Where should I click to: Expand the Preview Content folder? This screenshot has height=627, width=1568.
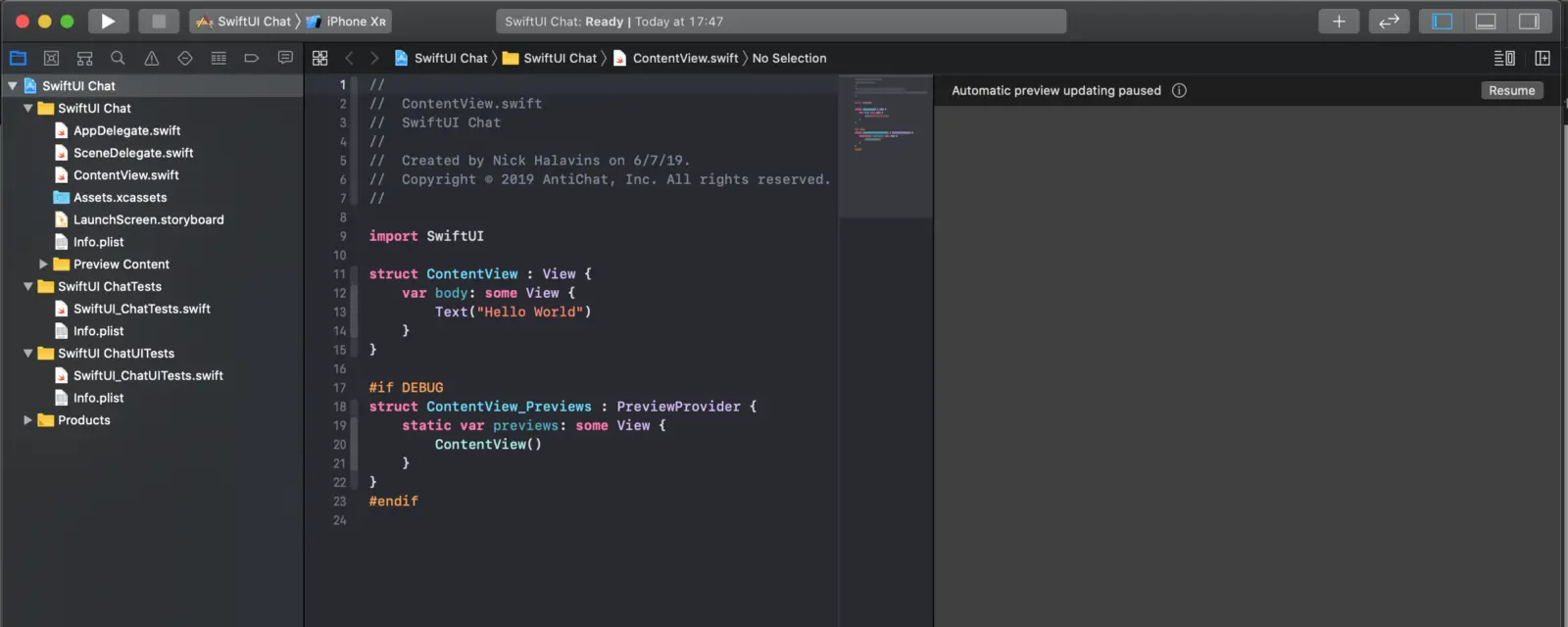click(43, 265)
